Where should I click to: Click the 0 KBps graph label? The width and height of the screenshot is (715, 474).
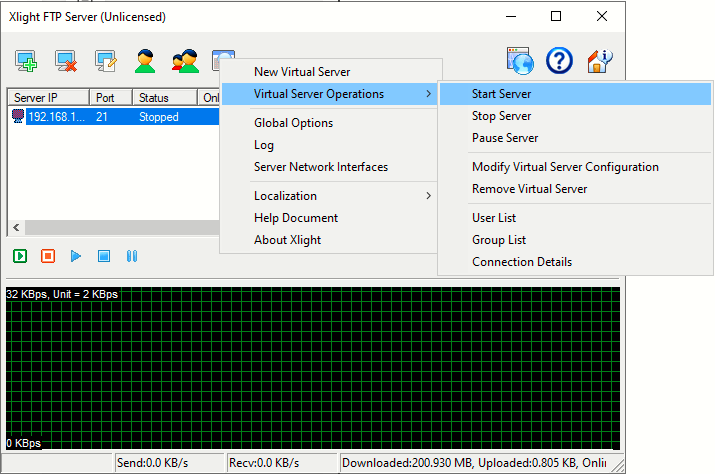[24, 443]
